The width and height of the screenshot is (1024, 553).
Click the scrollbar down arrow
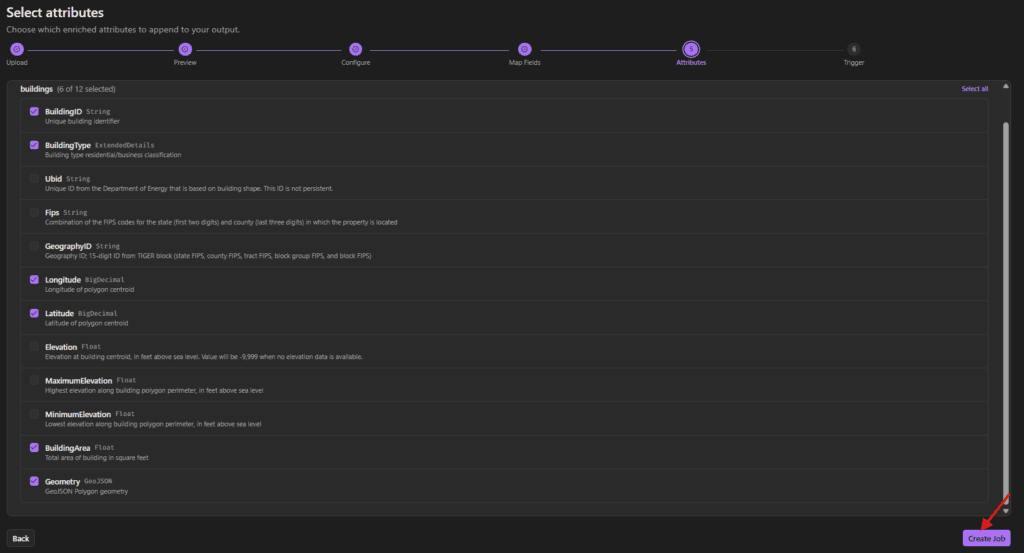tap(1006, 511)
